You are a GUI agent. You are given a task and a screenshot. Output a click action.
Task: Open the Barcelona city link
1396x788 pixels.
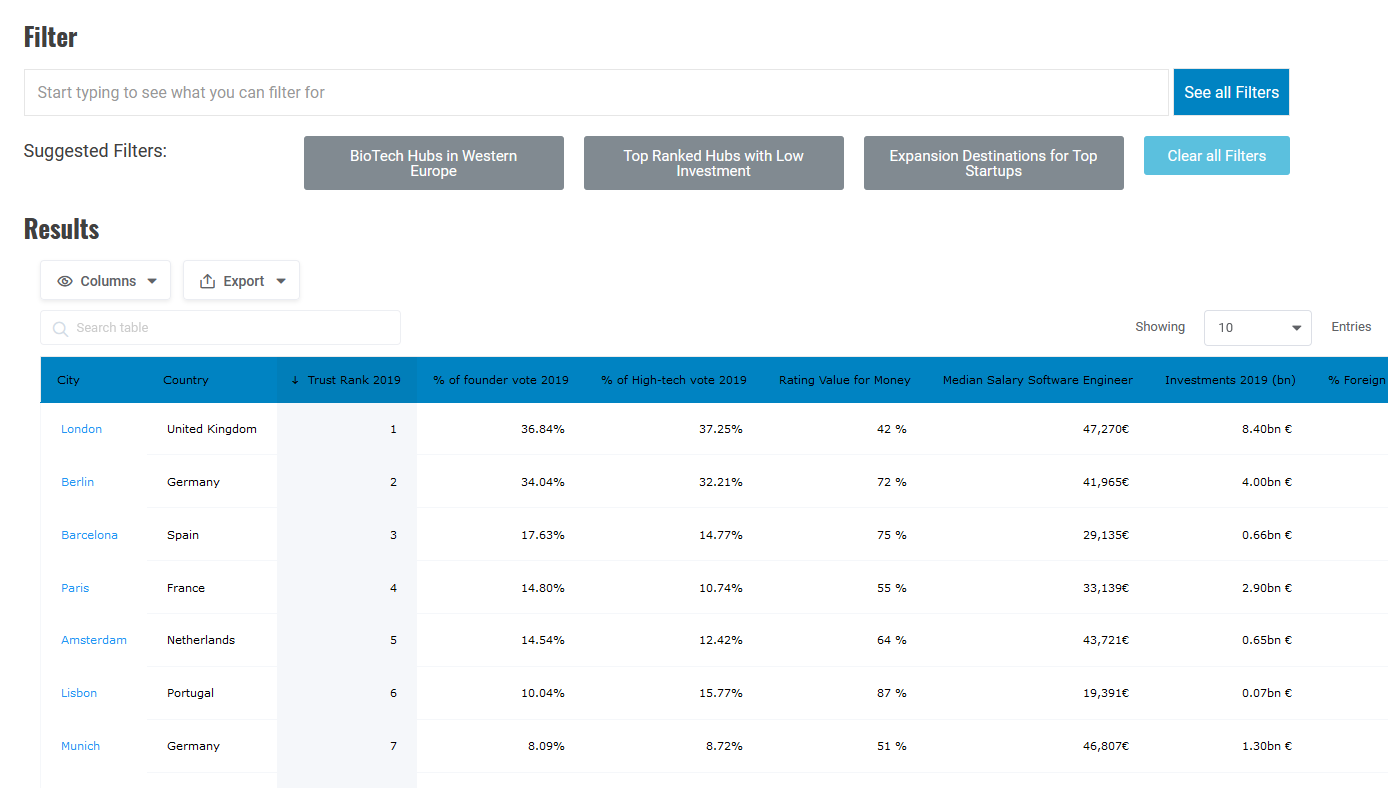pyautogui.click(x=89, y=535)
